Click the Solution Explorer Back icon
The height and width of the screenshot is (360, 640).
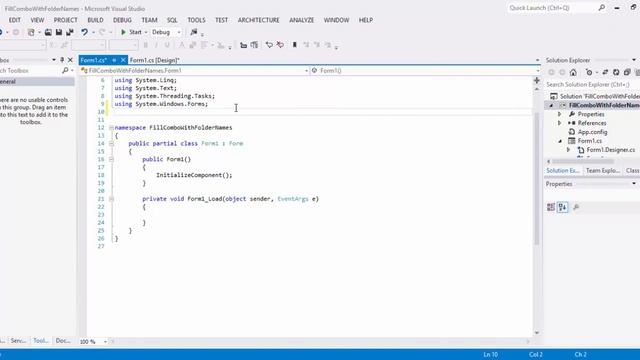pos(551,72)
